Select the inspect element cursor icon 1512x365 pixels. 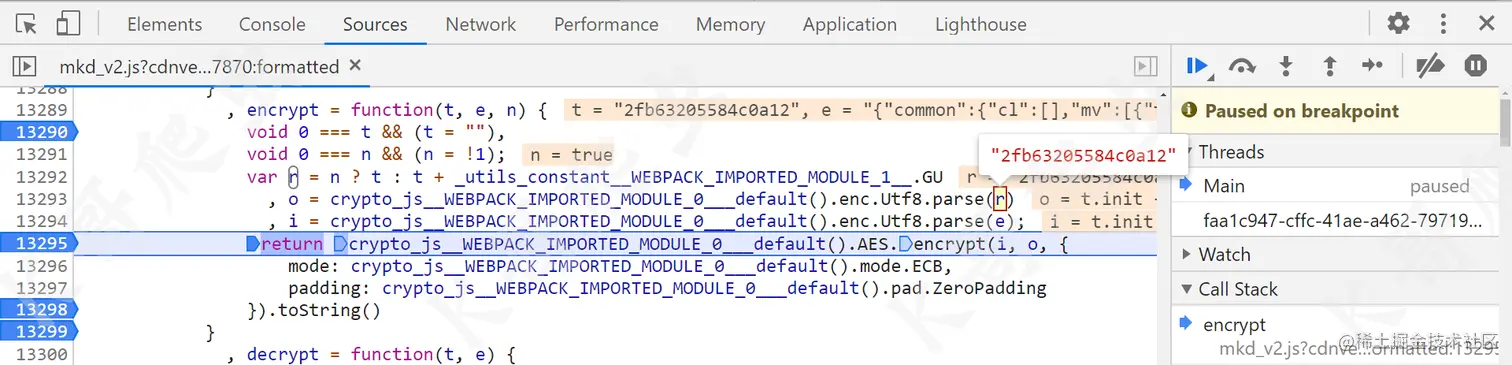(27, 24)
